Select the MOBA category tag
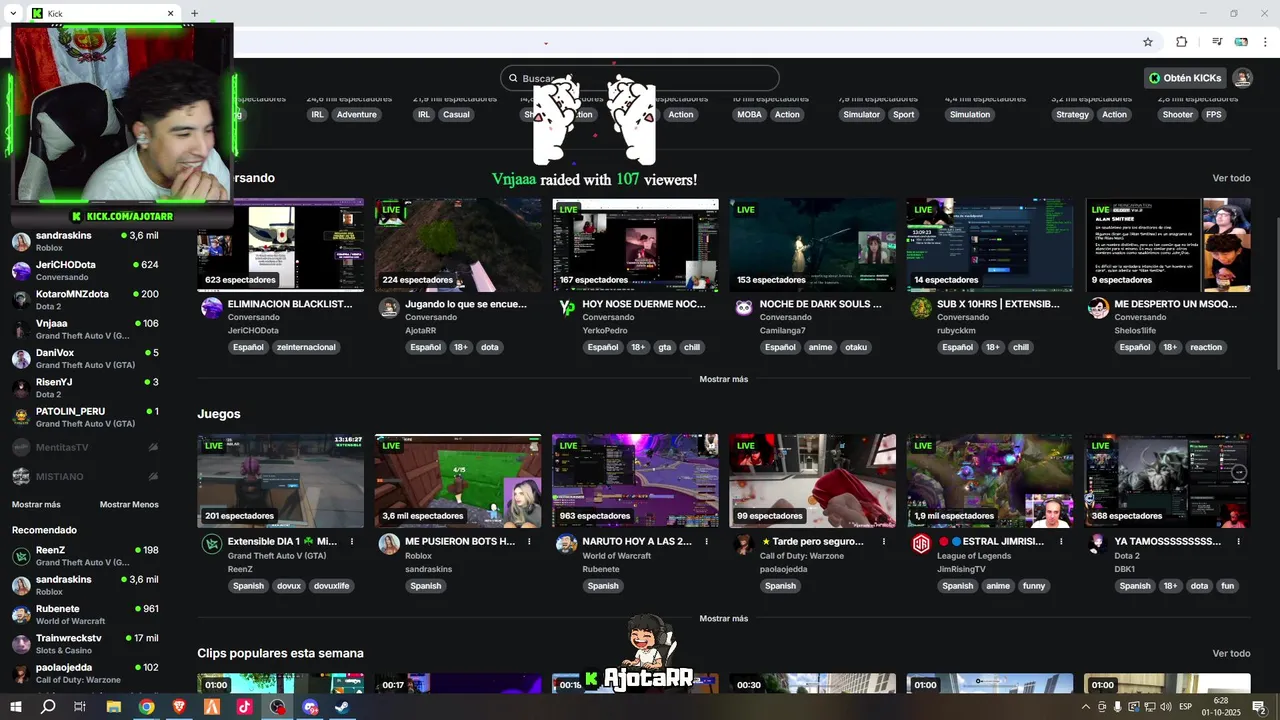Screen dimensions: 1280x720 point(749,114)
